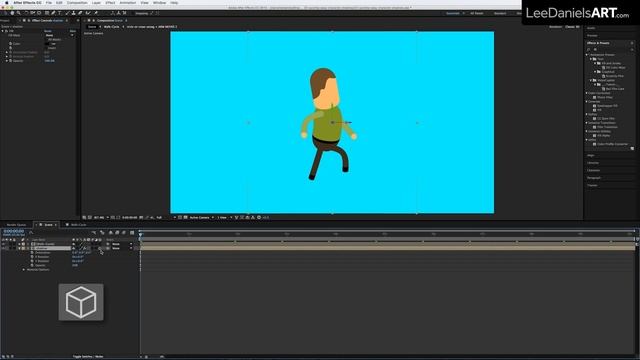
Task: Open the Fill Mask dropdown
Action: pyautogui.click(x=60, y=35)
